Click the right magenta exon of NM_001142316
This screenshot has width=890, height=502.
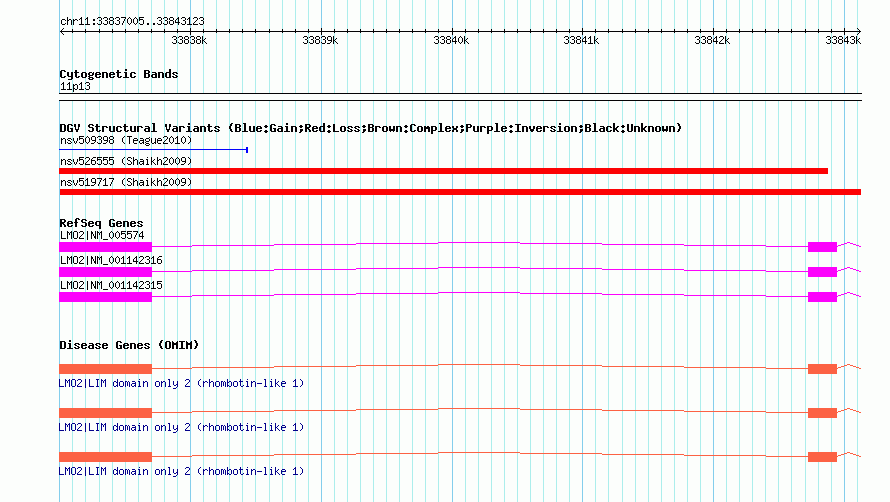click(822, 271)
